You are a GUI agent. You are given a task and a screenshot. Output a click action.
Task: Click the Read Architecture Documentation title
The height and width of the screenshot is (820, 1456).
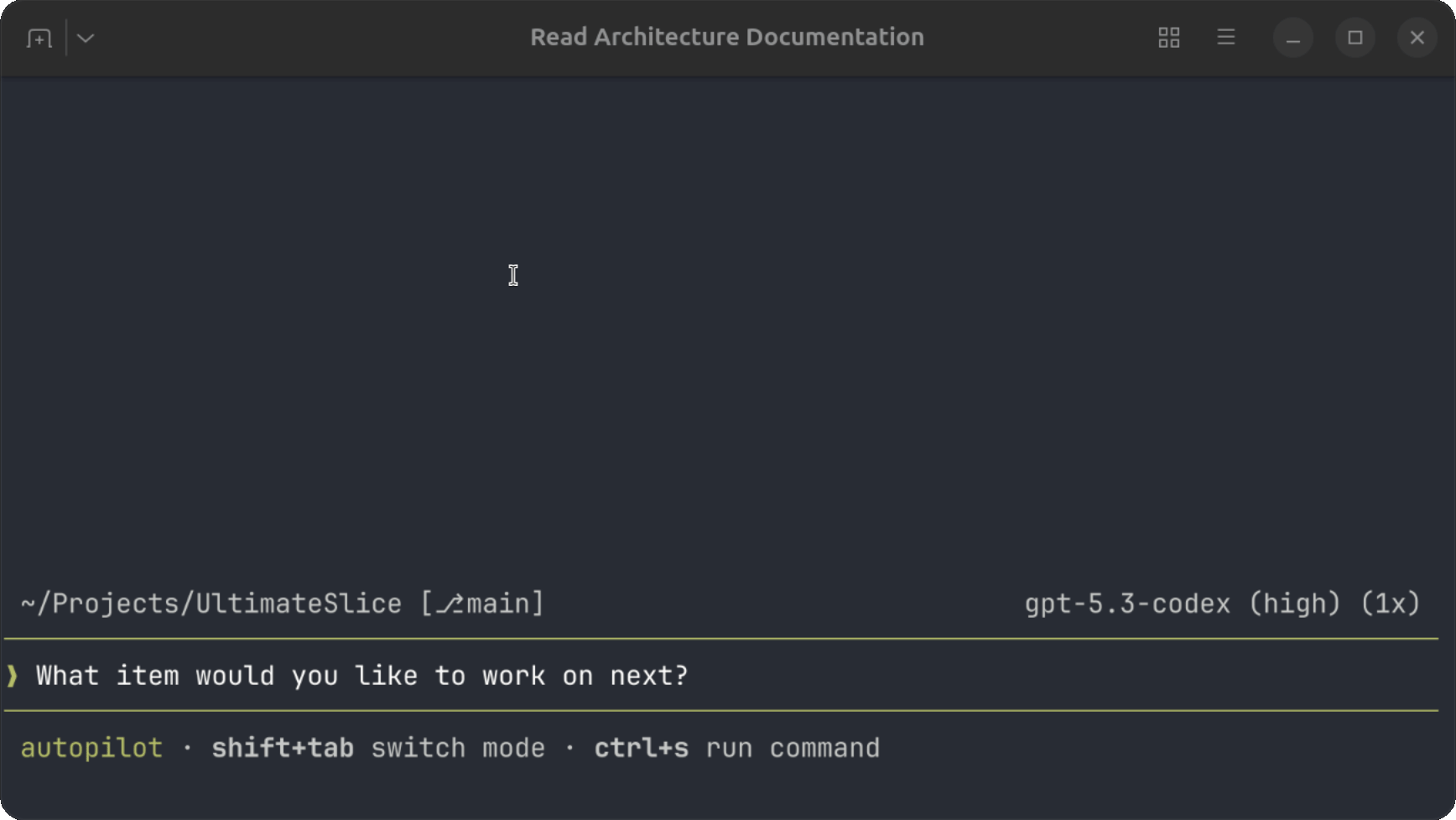tap(726, 38)
